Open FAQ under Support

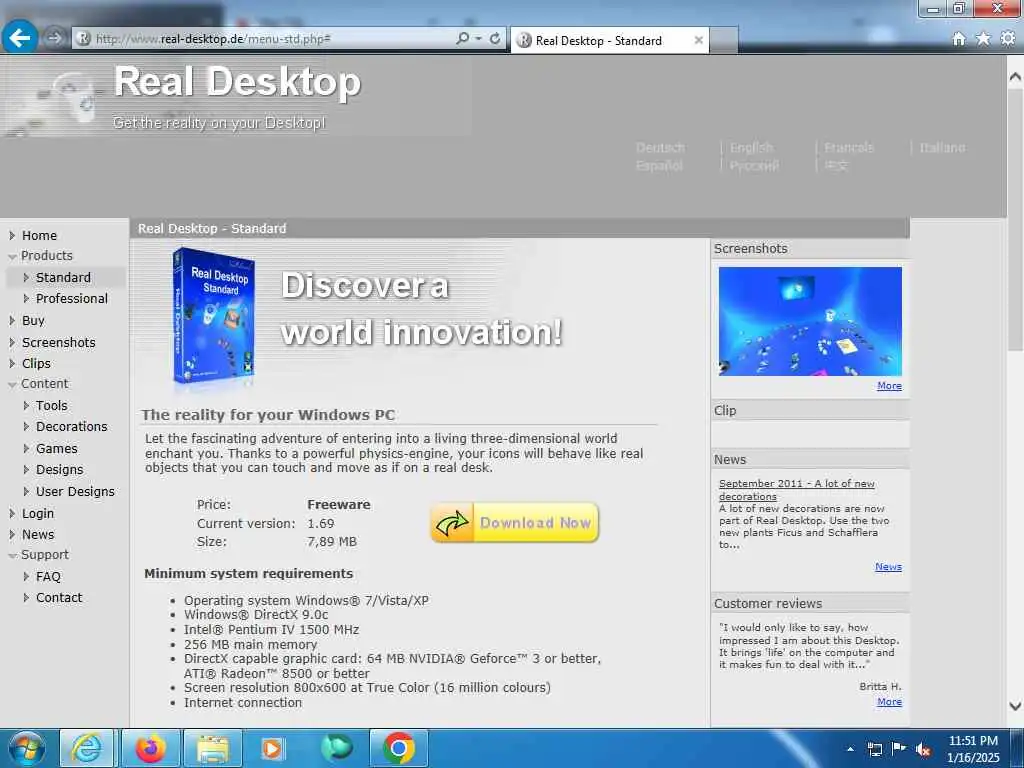(x=48, y=577)
